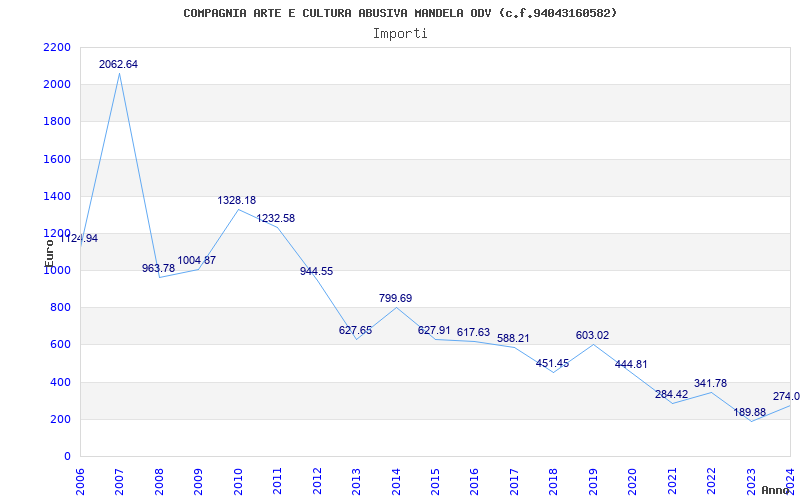Select the 2010 x-axis year label
The width and height of the screenshot is (800, 500).
tap(238, 481)
